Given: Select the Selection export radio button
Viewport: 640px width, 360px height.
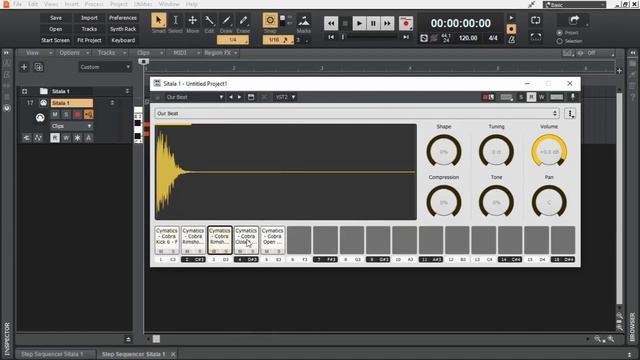Looking at the screenshot, I should pyautogui.click(x=560, y=41).
